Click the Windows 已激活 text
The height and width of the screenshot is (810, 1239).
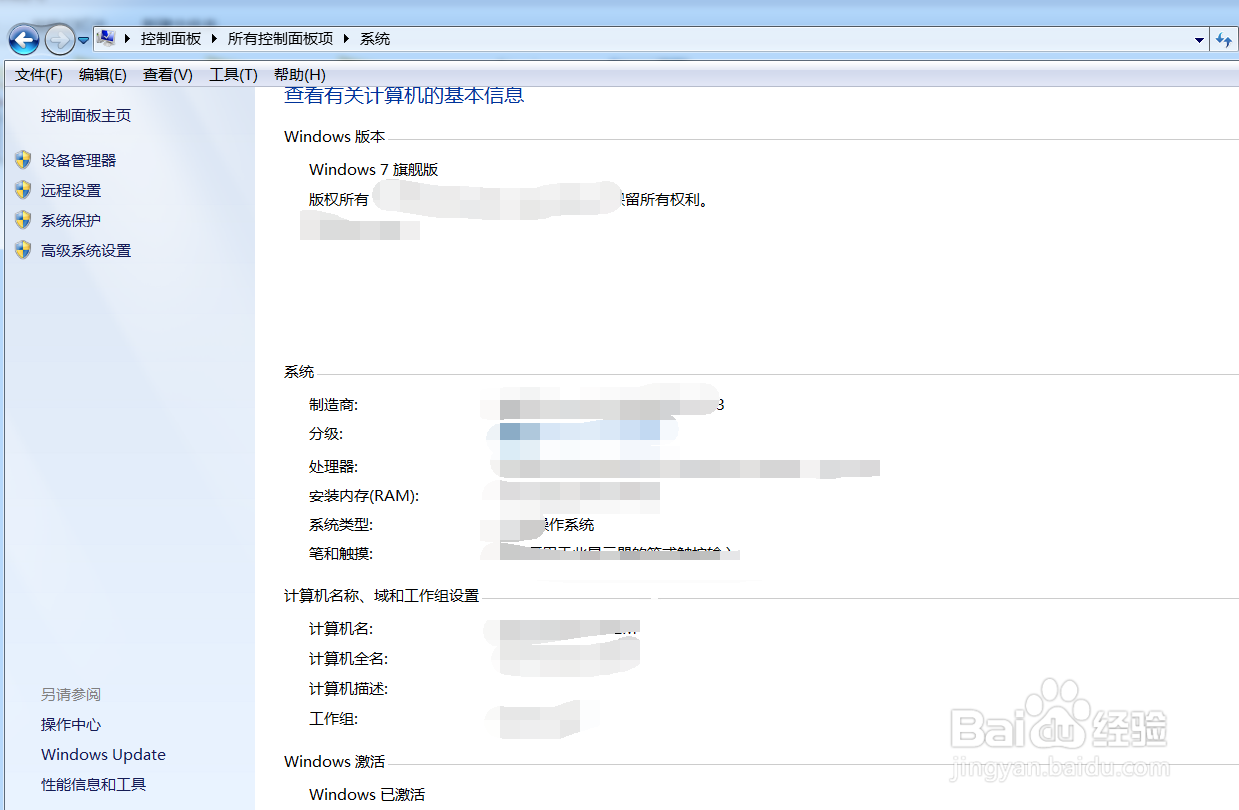click(x=367, y=795)
